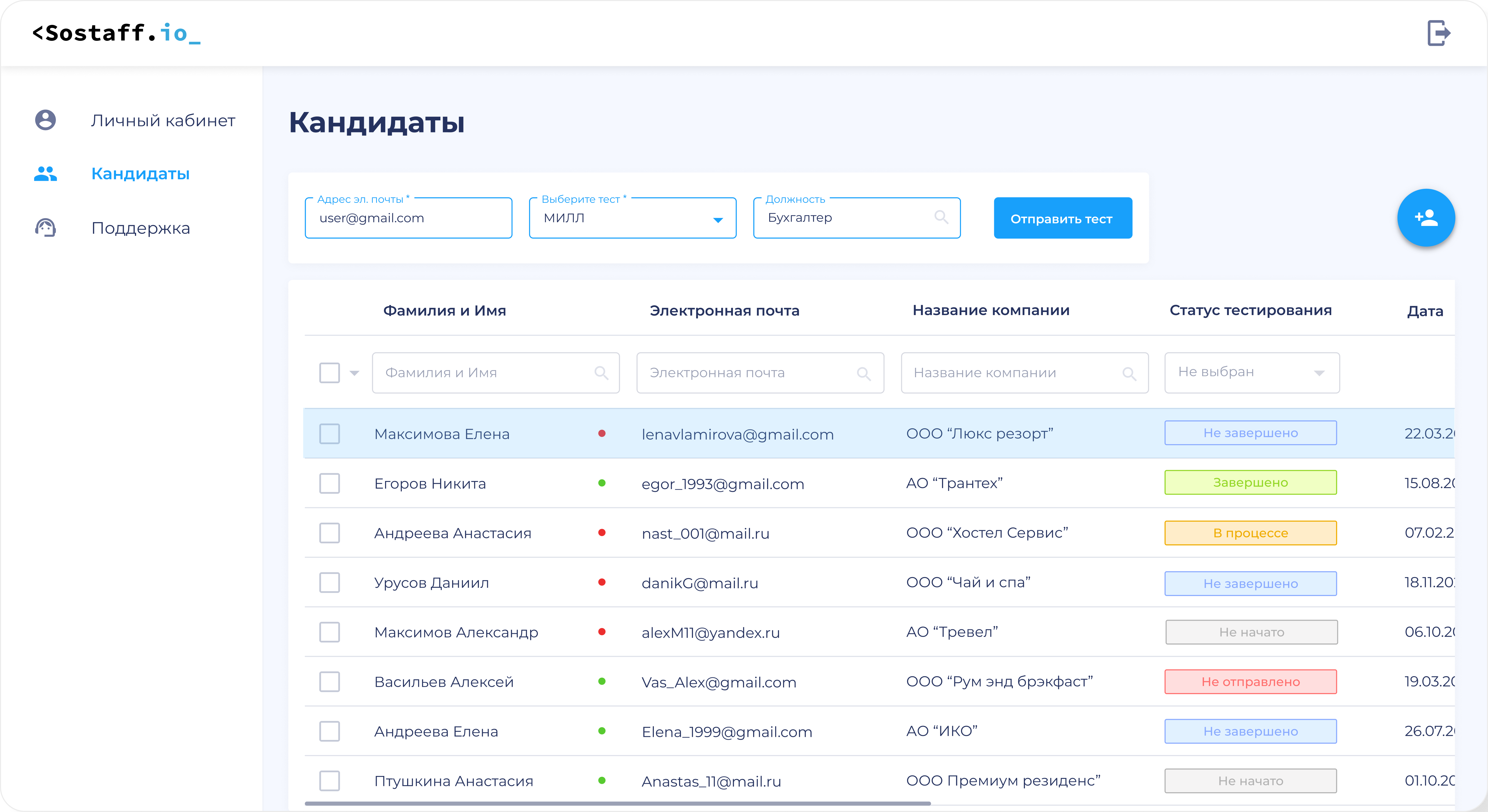This screenshot has width=1488, height=812.
Task: Click the search icon in Должность field
Action: (x=941, y=218)
